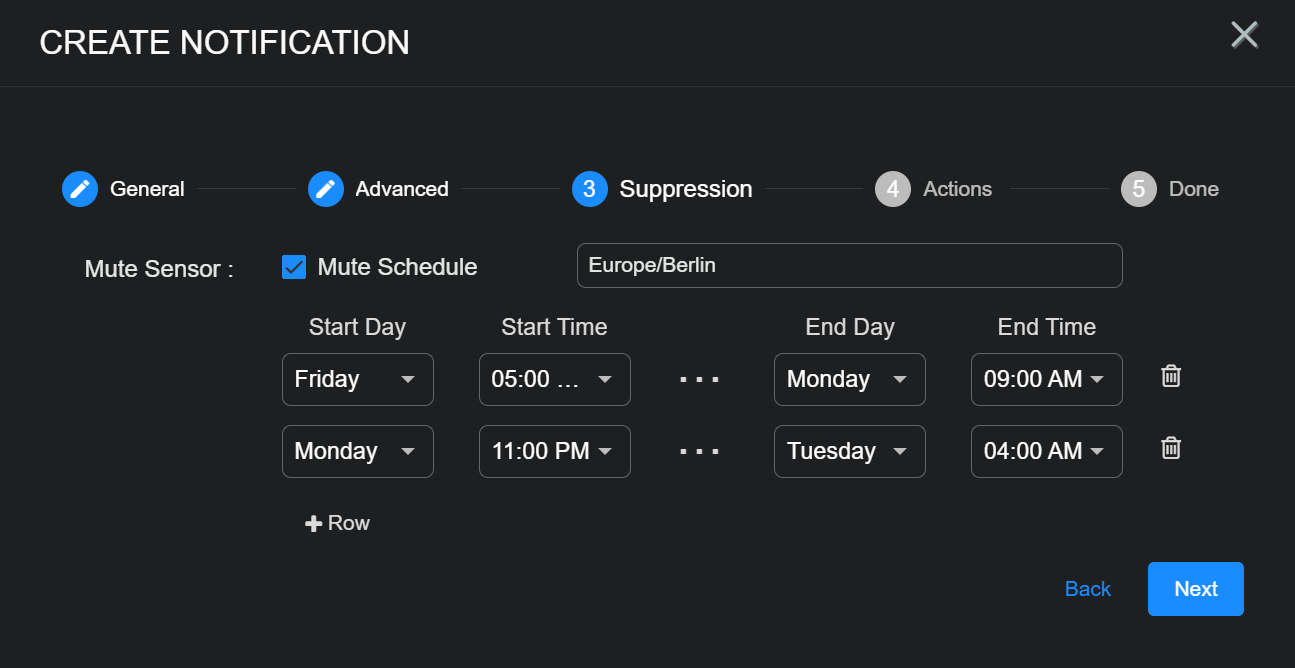This screenshot has width=1295, height=668.
Task: Click the step 5 Done circle icon
Action: pyautogui.click(x=1139, y=189)
